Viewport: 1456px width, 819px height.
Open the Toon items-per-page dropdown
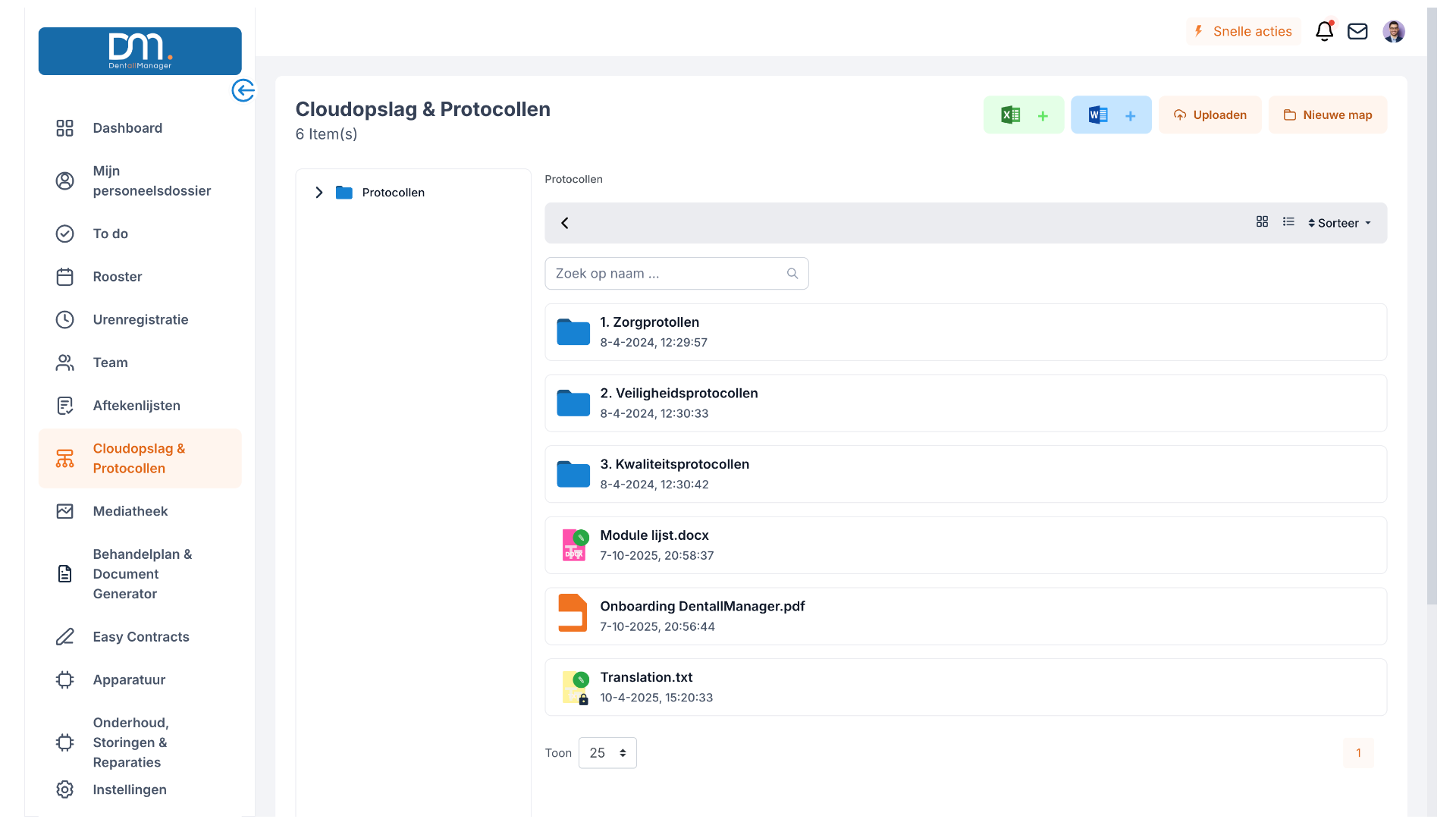(607, 753)
